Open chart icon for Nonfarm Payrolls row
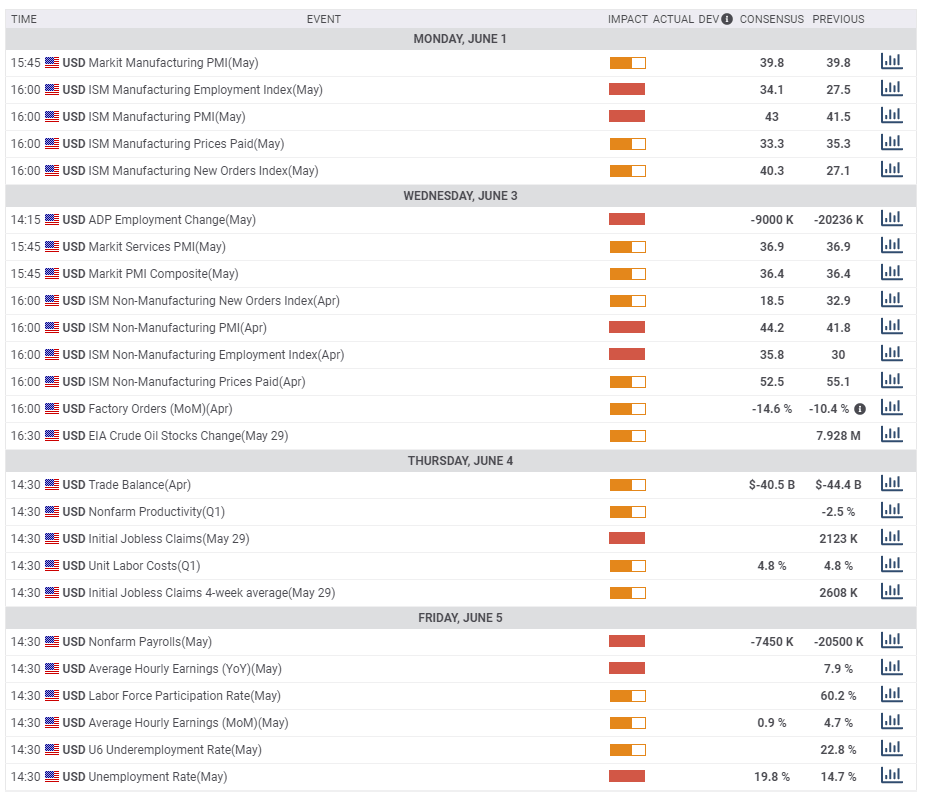925x792 pixels. pos(891,641)
